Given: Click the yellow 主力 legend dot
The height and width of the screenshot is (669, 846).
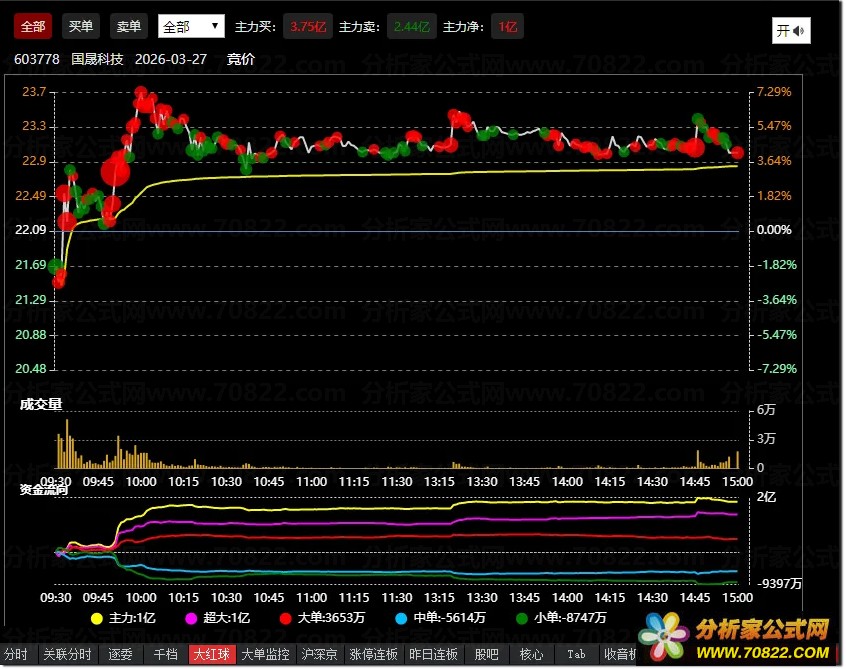Looking at the screenshot, I should [97, 618].
